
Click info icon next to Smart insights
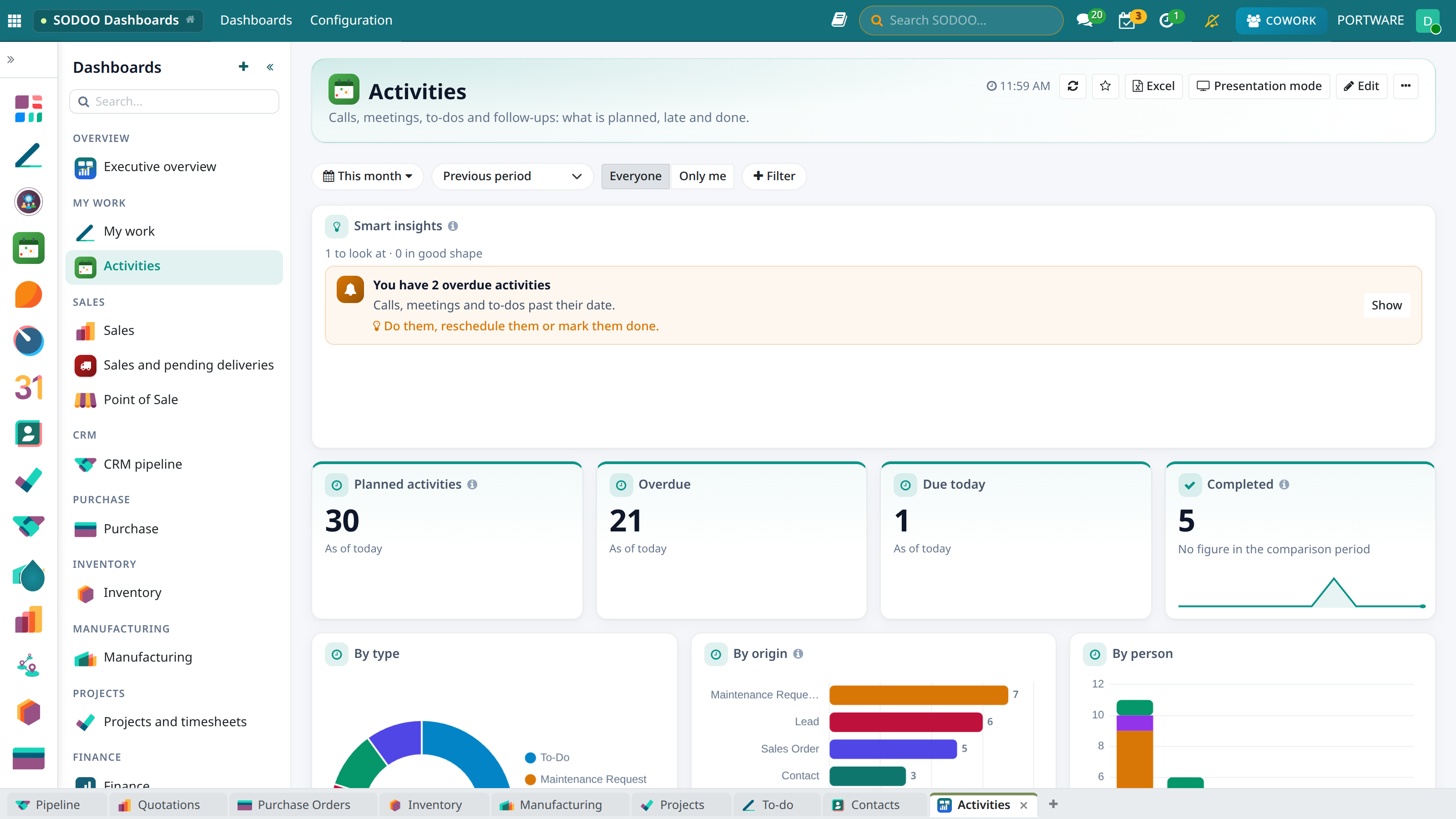point(453,226)
